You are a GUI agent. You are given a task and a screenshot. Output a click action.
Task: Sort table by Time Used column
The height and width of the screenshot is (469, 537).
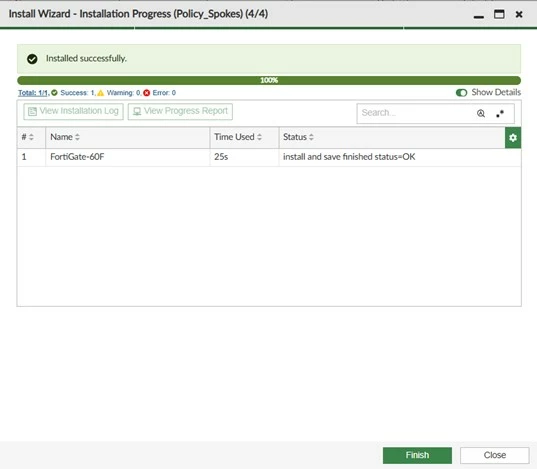[x=238, y=137]
